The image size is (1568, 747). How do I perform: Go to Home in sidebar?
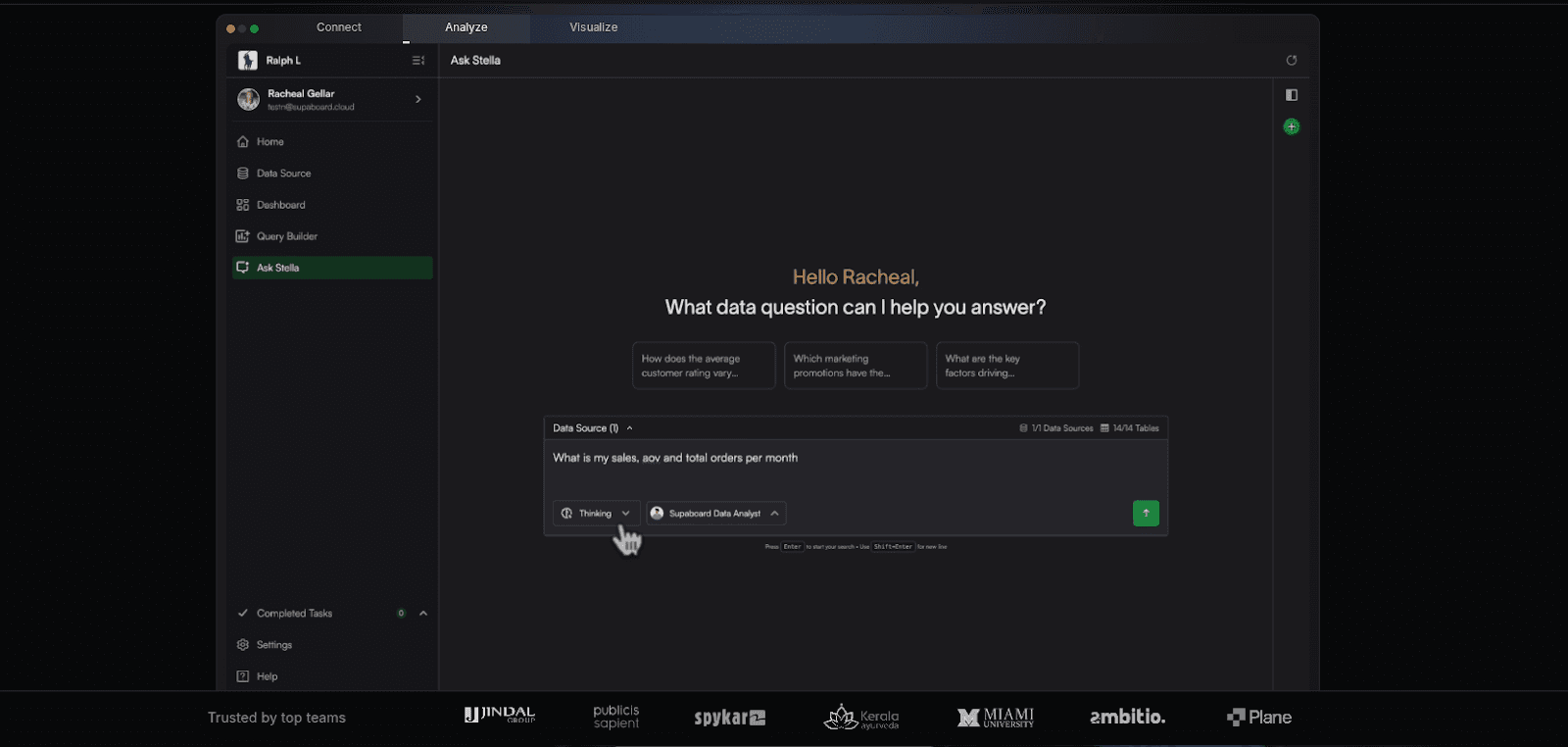tap(332, 142)
